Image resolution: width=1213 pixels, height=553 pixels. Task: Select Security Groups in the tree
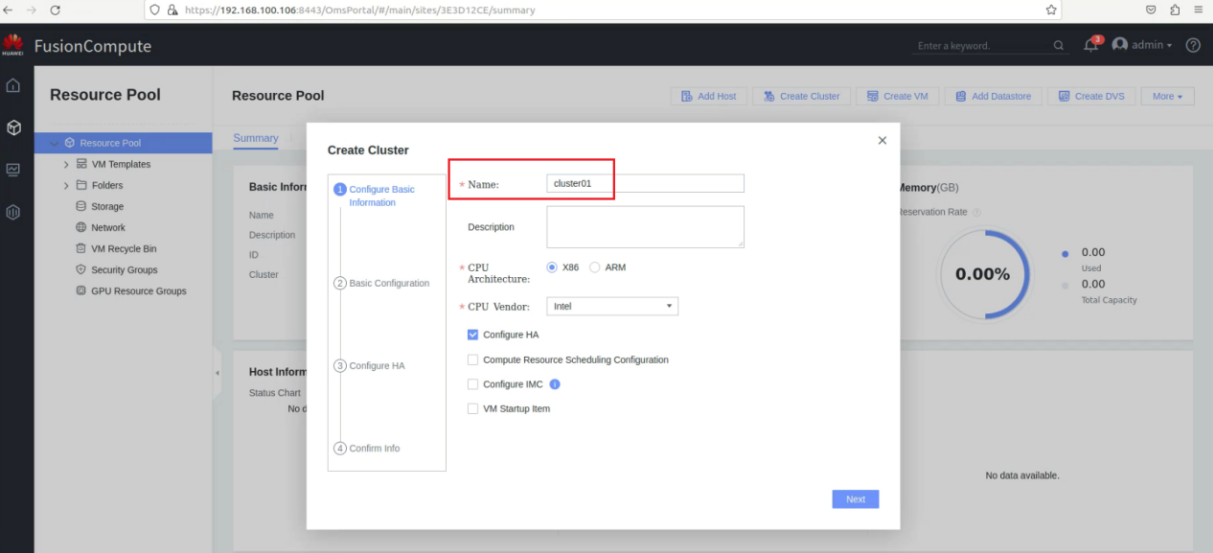coord(124,270)
